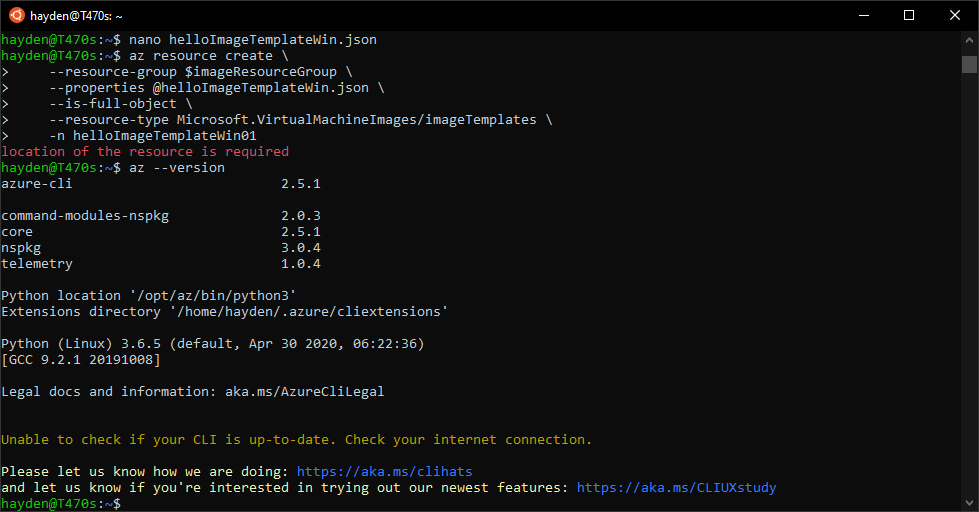Screen dimensions: 979x512
Task: Click the 'Unable to check if your CLI' warning
Action: (297, 440)
